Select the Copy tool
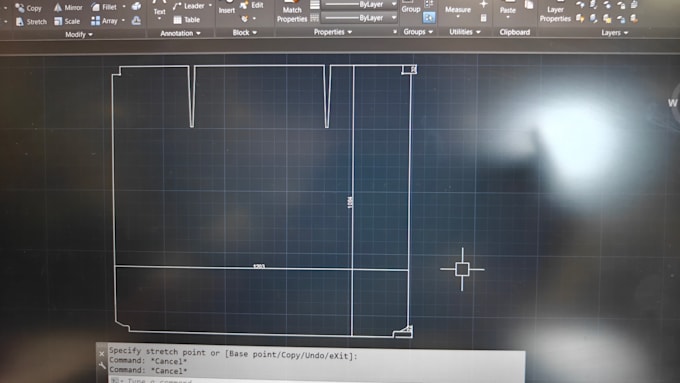Screen dimensions: 680x383 tap(28, 8)
